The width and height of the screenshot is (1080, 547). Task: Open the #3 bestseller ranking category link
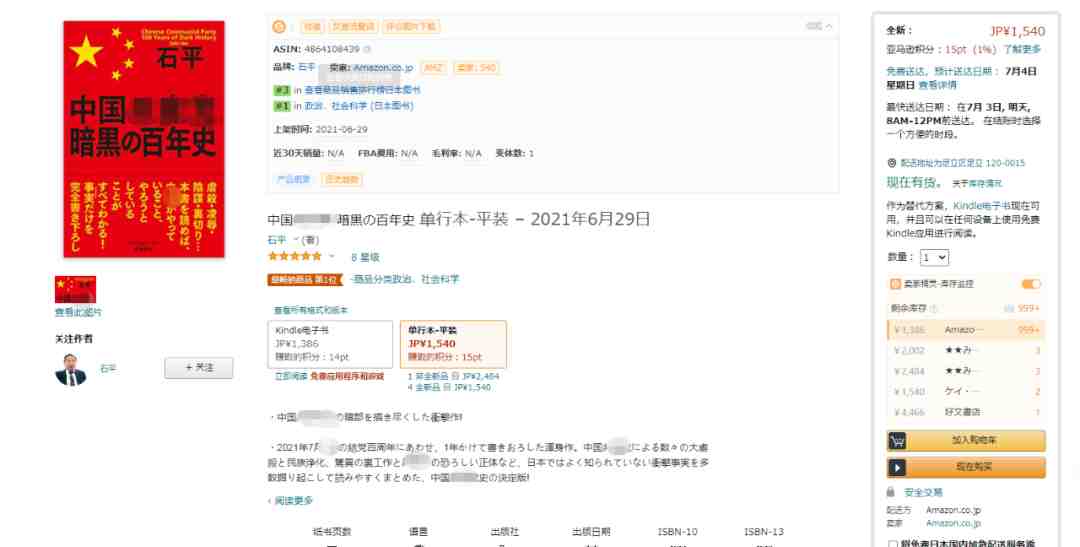362,90
